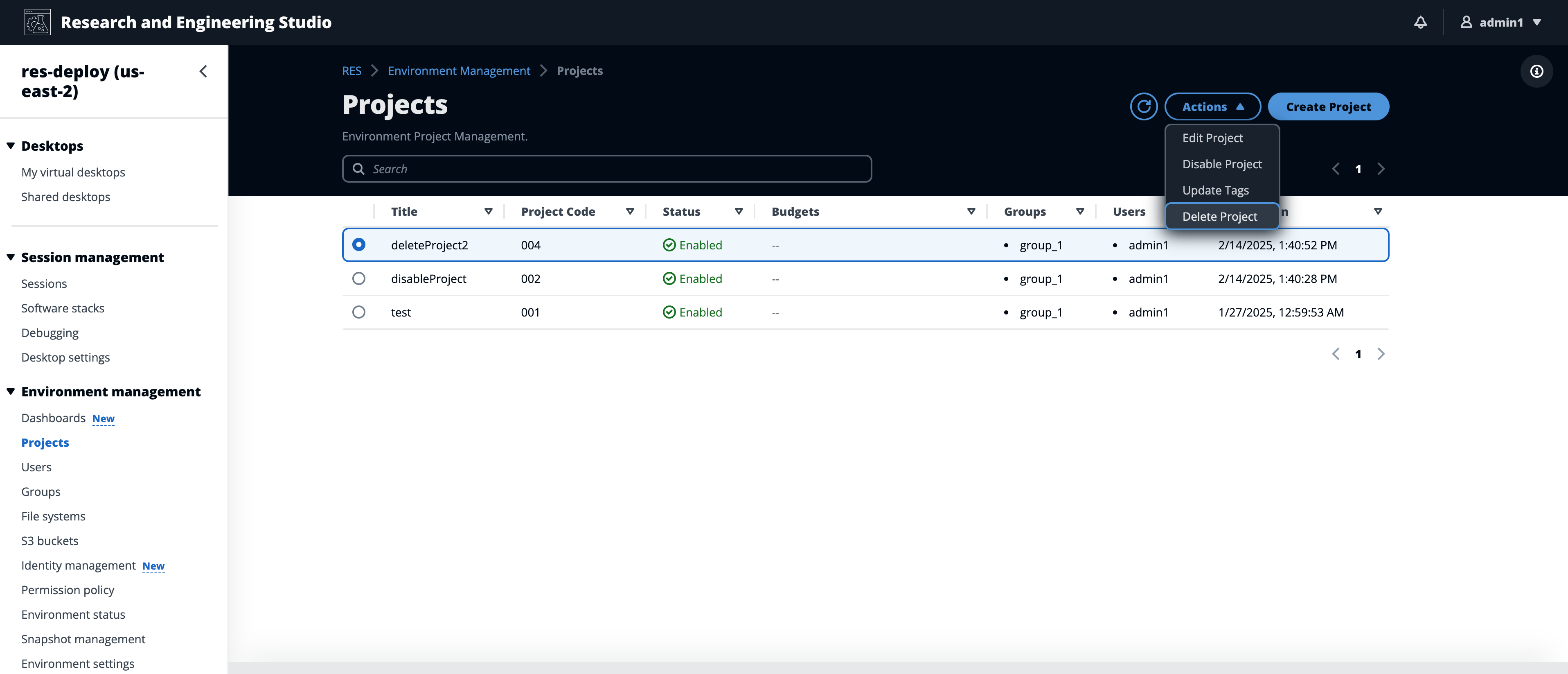Viewport: 1568px width, 674px height.
Task: Click the search magnifier icon in the search bar
Action: click(x=358, y=168)
